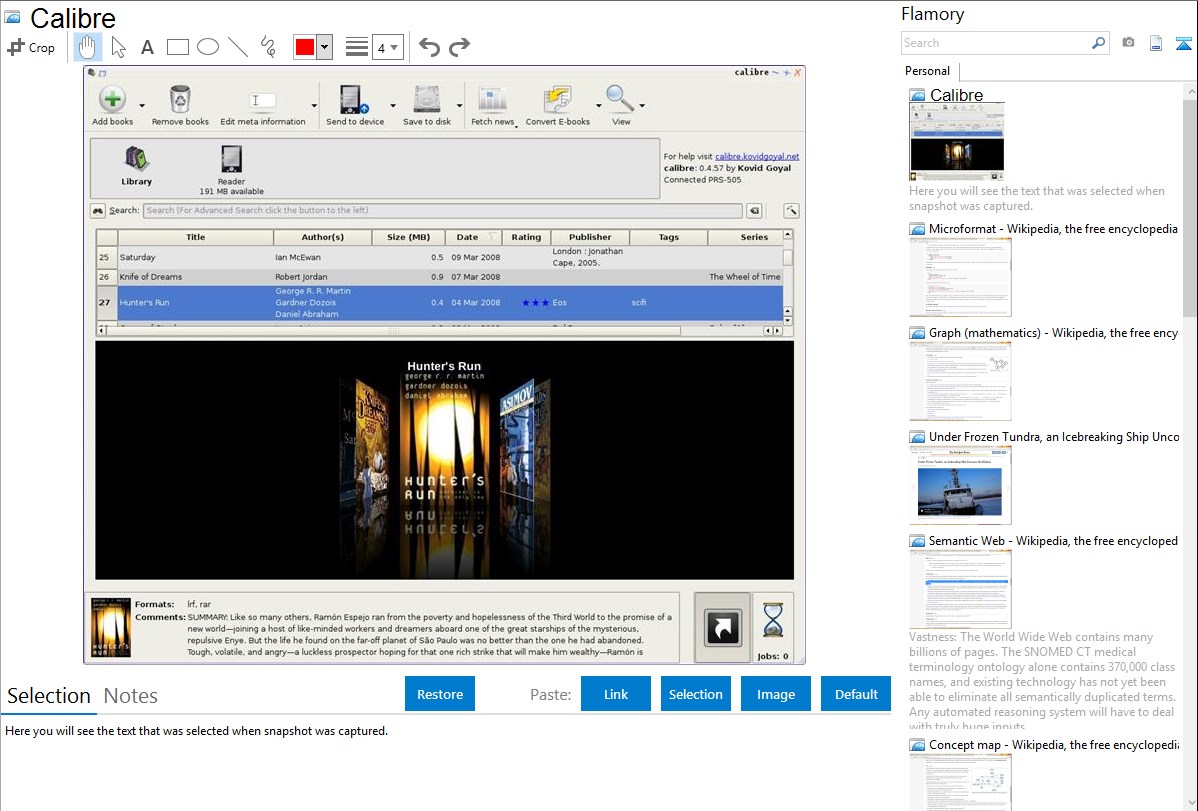Click the Paste Link button
Image resolution: width=1198 pixels, height=811 pixels.
tap(616, 694)
